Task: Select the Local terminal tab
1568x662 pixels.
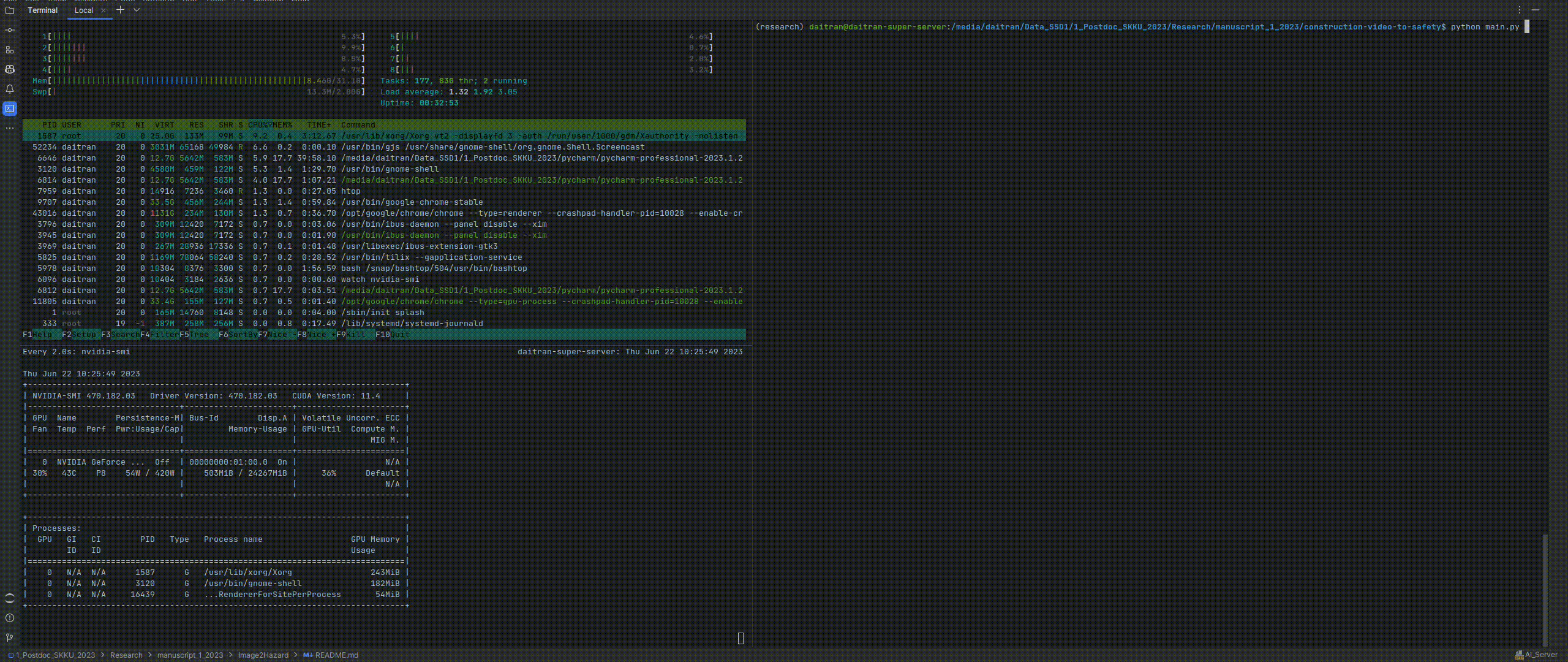Action: (84, 10)
